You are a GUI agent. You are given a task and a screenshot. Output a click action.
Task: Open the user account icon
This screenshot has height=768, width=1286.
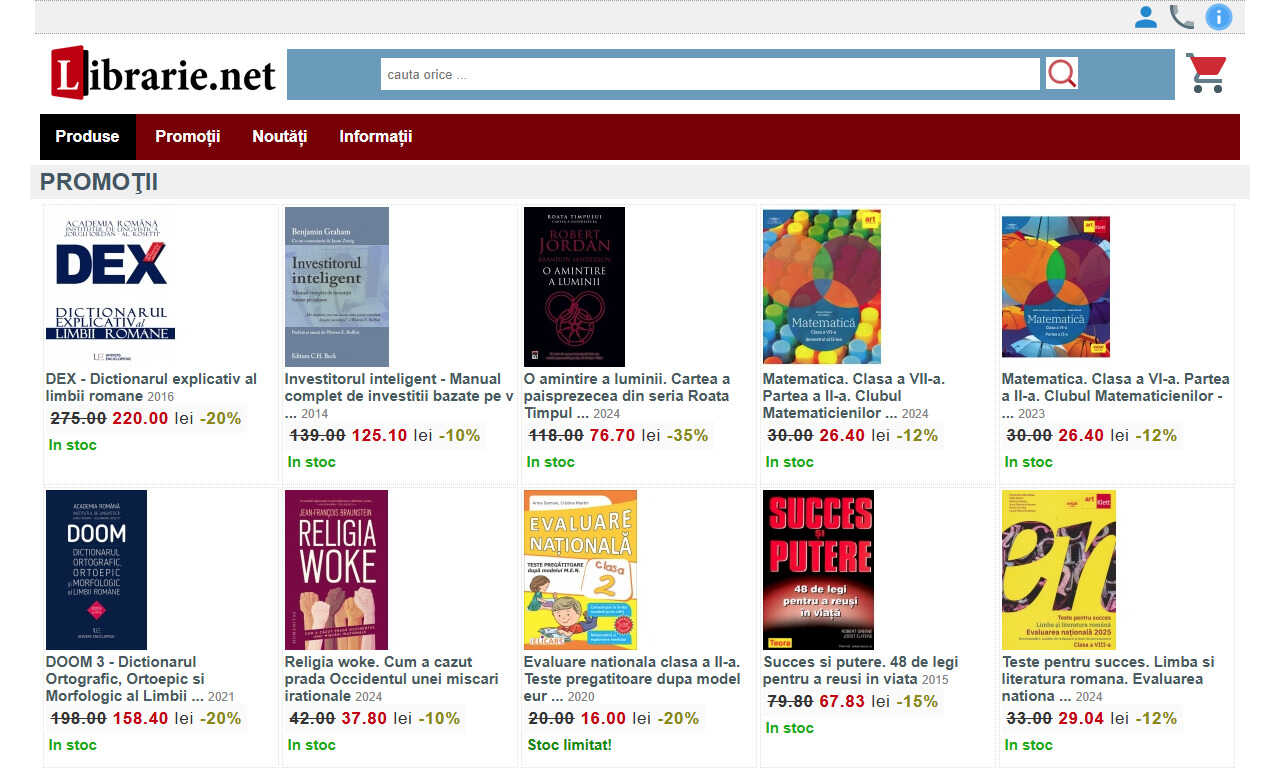1146,17
